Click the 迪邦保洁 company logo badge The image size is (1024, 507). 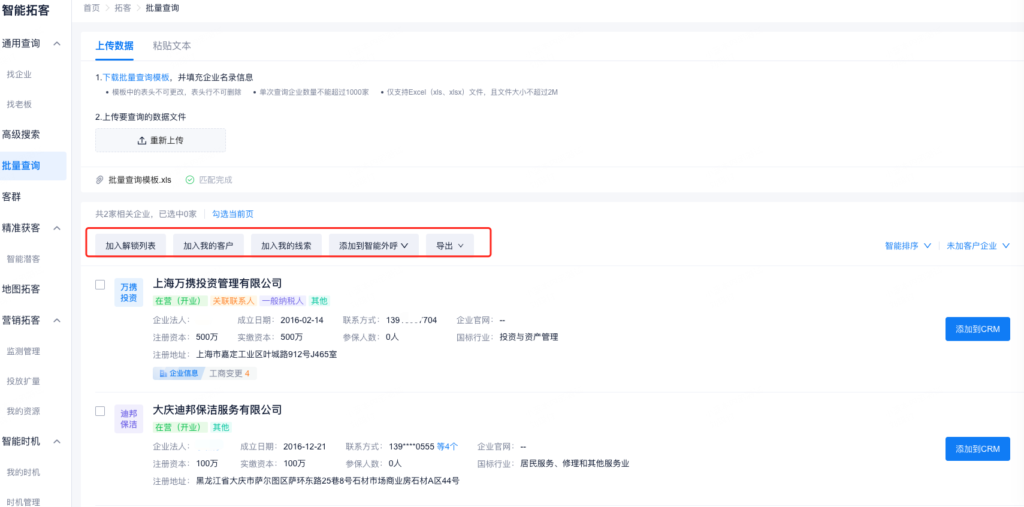point(130,418)
